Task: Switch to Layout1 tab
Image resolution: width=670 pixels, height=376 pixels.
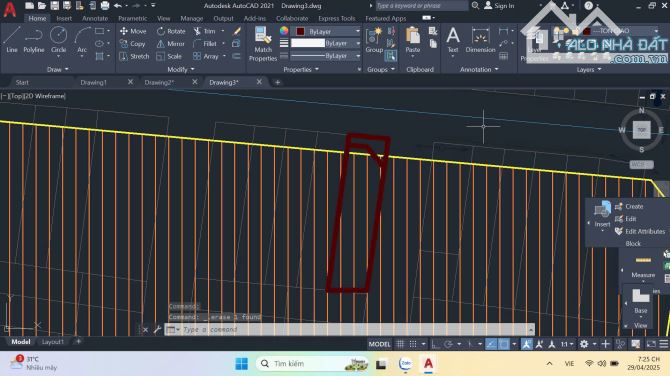Action: pyautogui.click(x=53, y=342)
